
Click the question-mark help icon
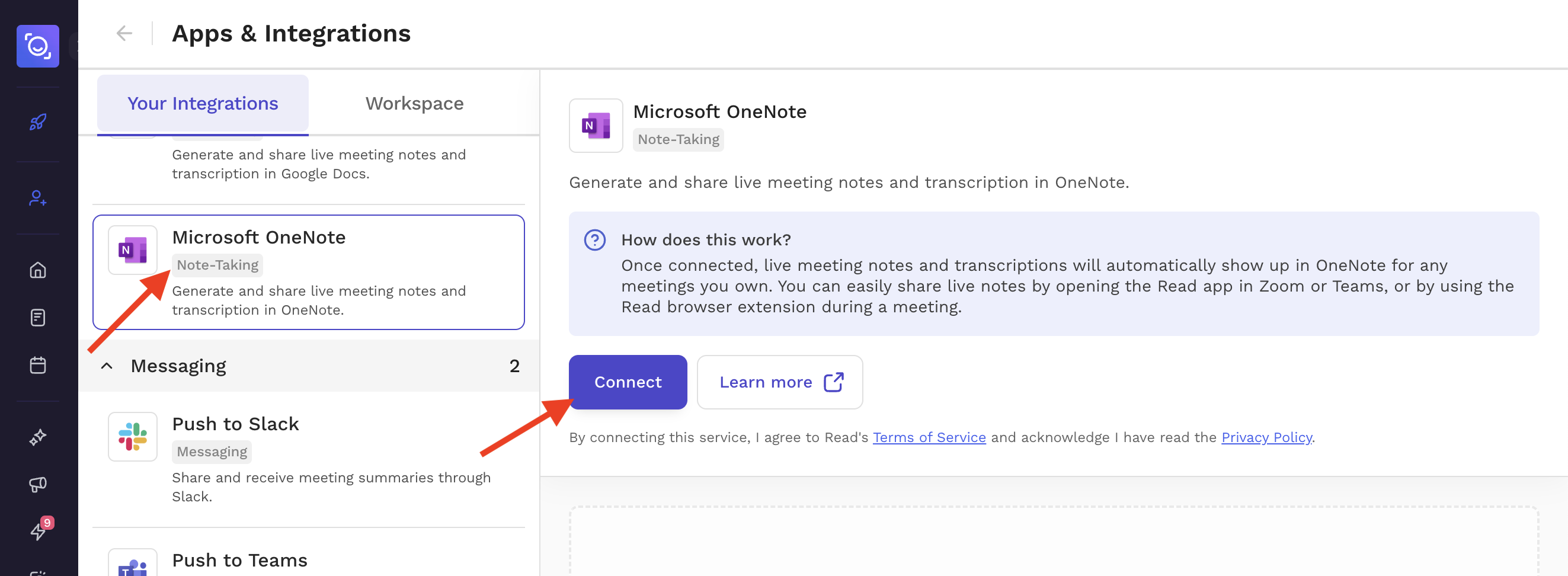click(595, 240)
